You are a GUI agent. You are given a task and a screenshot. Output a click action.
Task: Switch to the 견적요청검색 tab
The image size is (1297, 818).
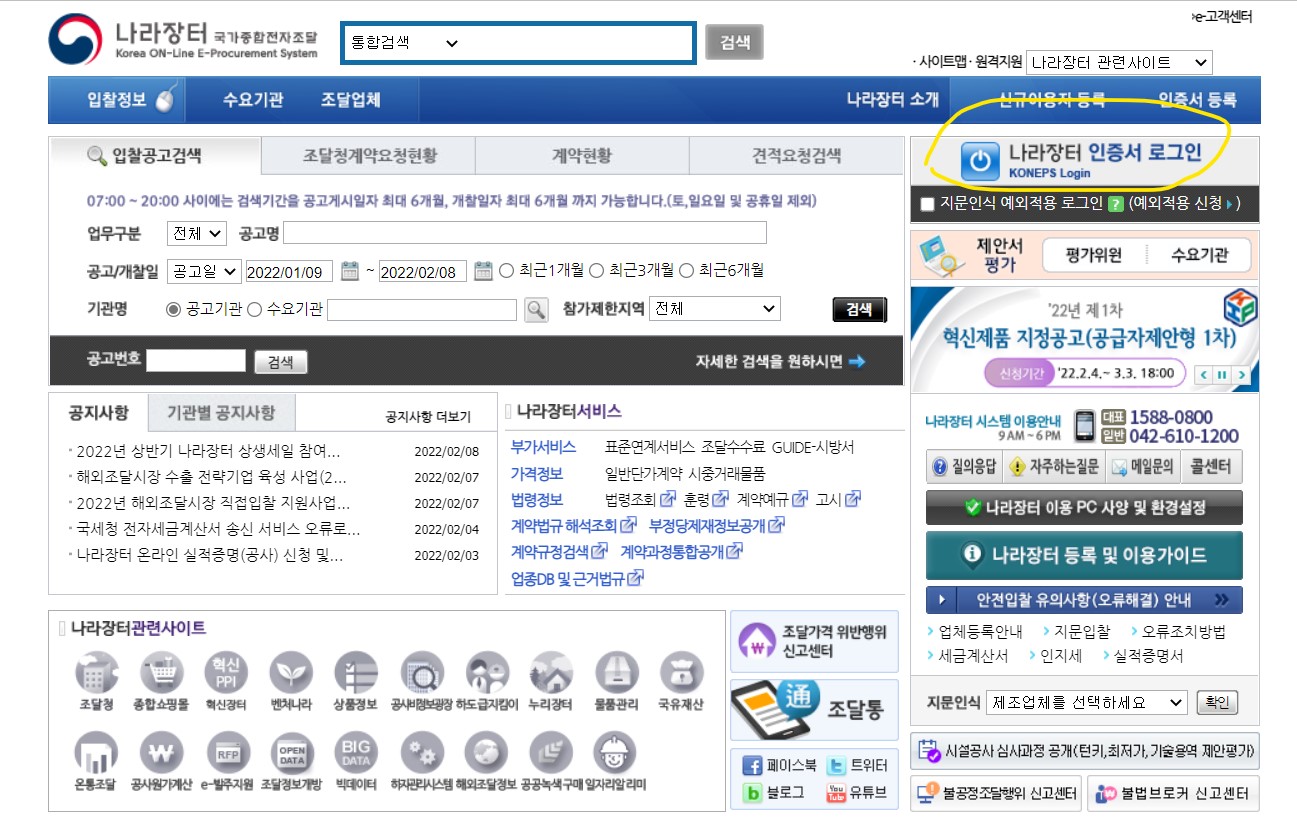796,156
